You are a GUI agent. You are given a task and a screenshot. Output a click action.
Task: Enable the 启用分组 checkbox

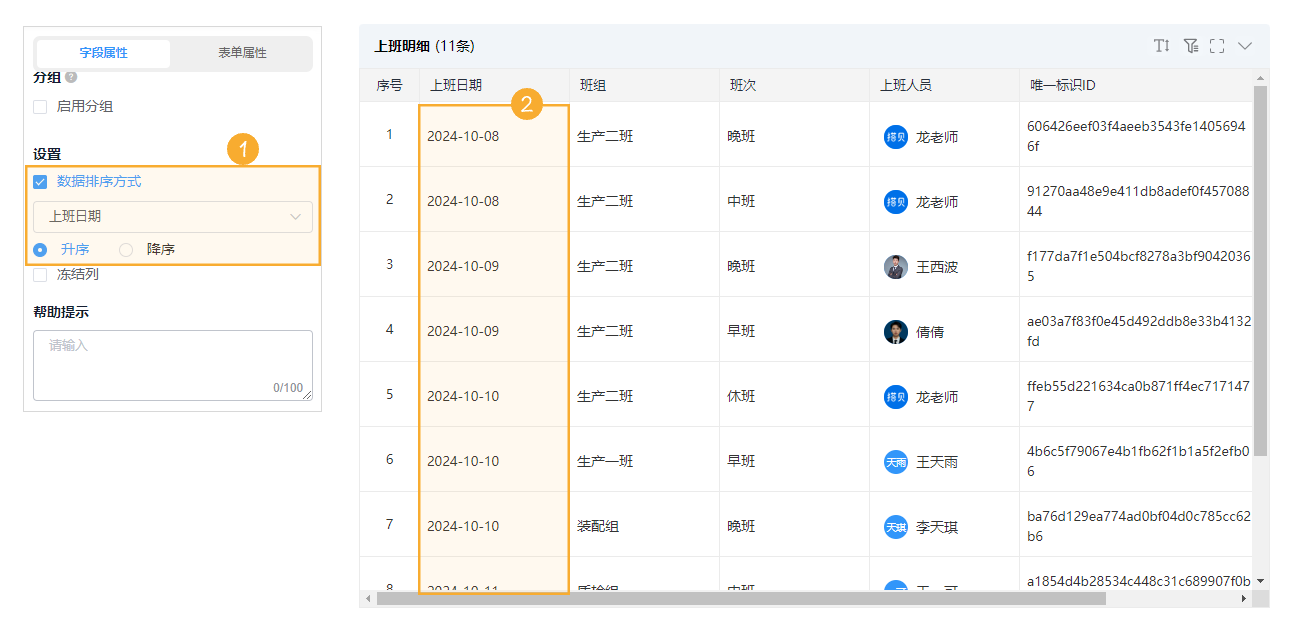click(x=41, y=106)
